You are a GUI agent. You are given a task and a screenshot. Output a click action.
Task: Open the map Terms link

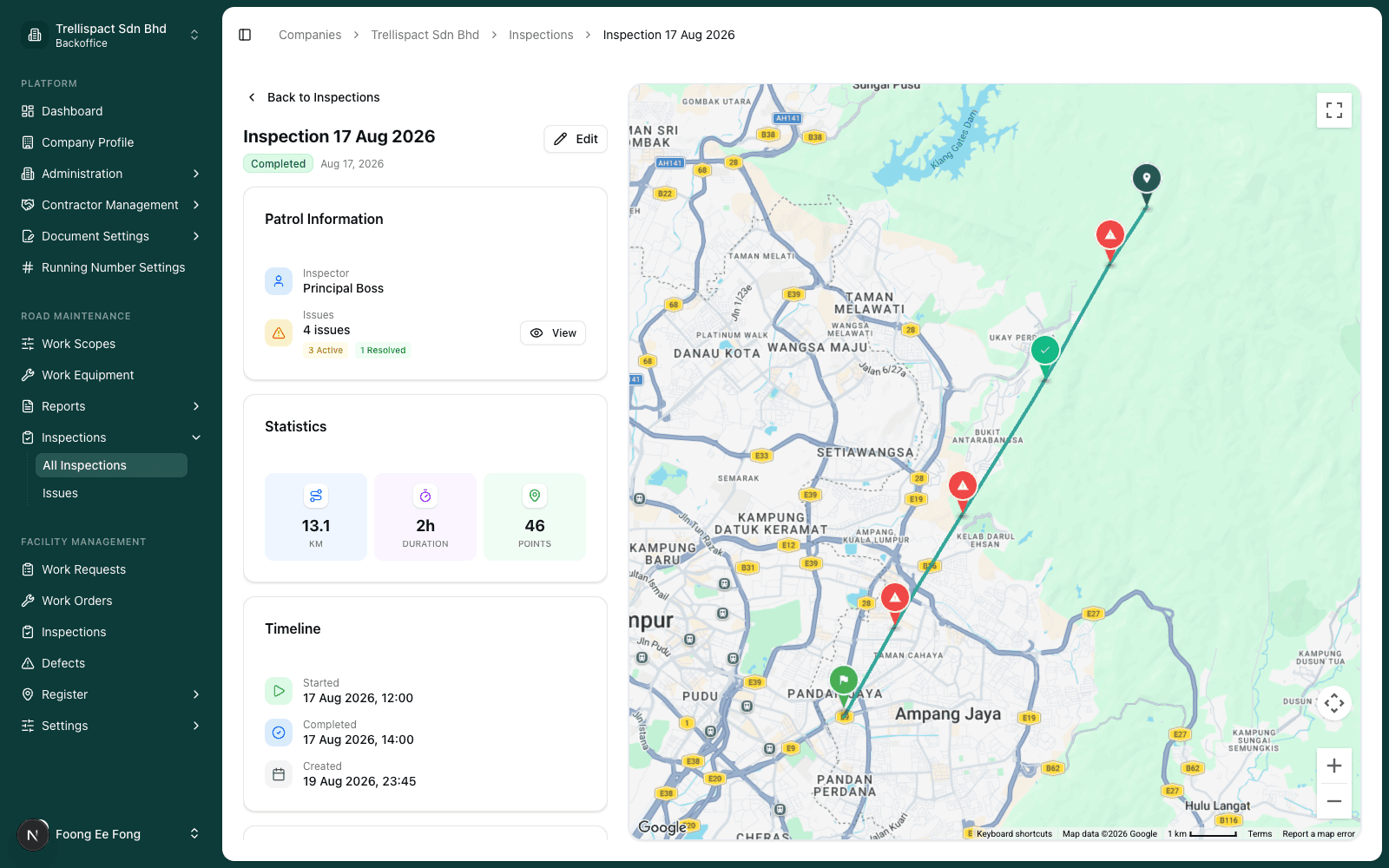point(1260,834)
